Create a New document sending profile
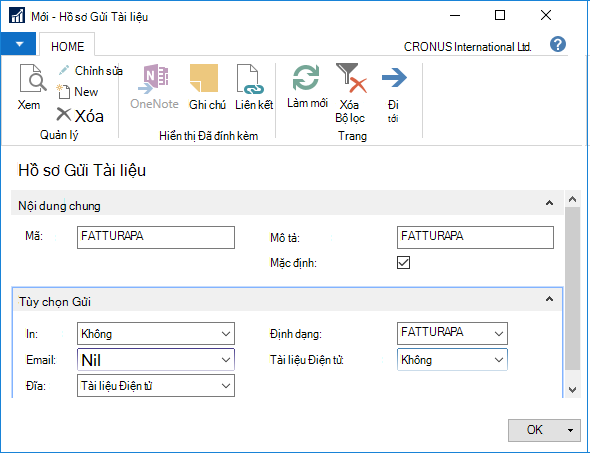590x454 pixels. 77,91
